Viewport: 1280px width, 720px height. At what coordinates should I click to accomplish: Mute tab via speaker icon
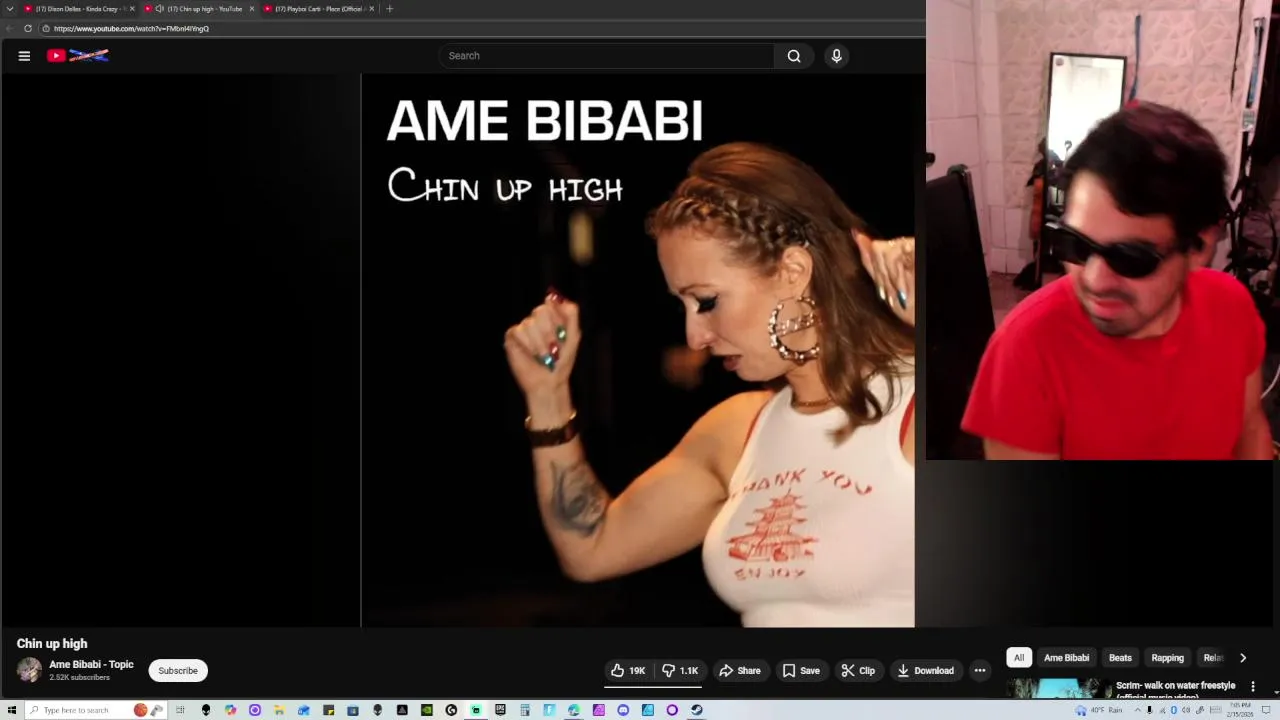(160, 9)
